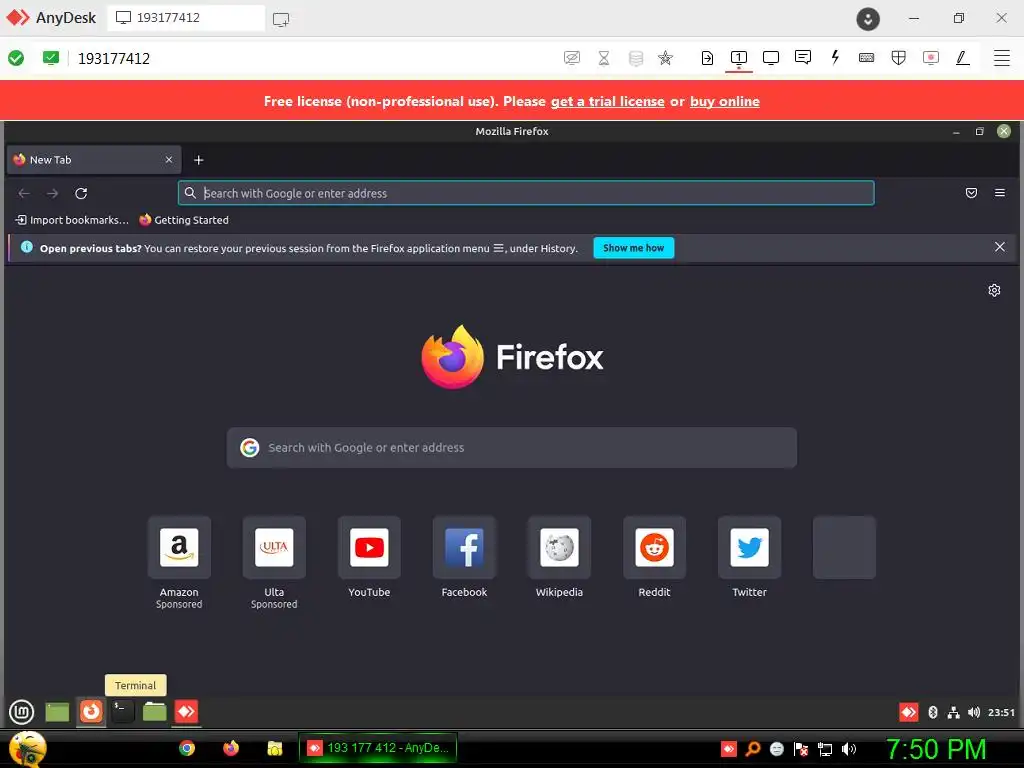Click the 'get a trial license' link
The height and width of the screenshot is (768, 1024).
(607, 101)
